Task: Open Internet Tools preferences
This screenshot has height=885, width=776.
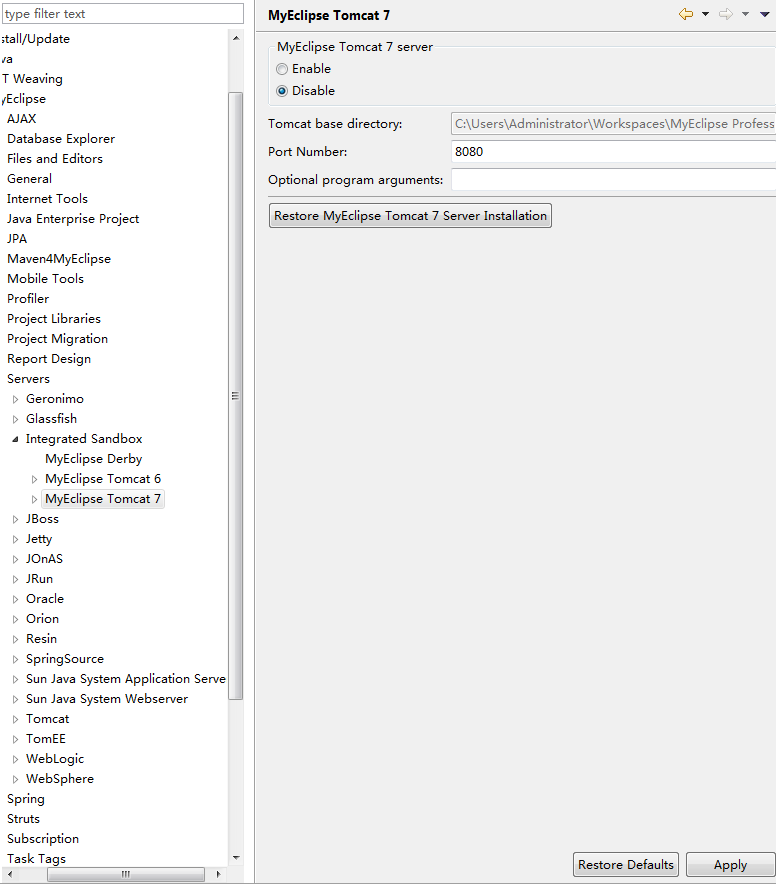Action: 47,199
